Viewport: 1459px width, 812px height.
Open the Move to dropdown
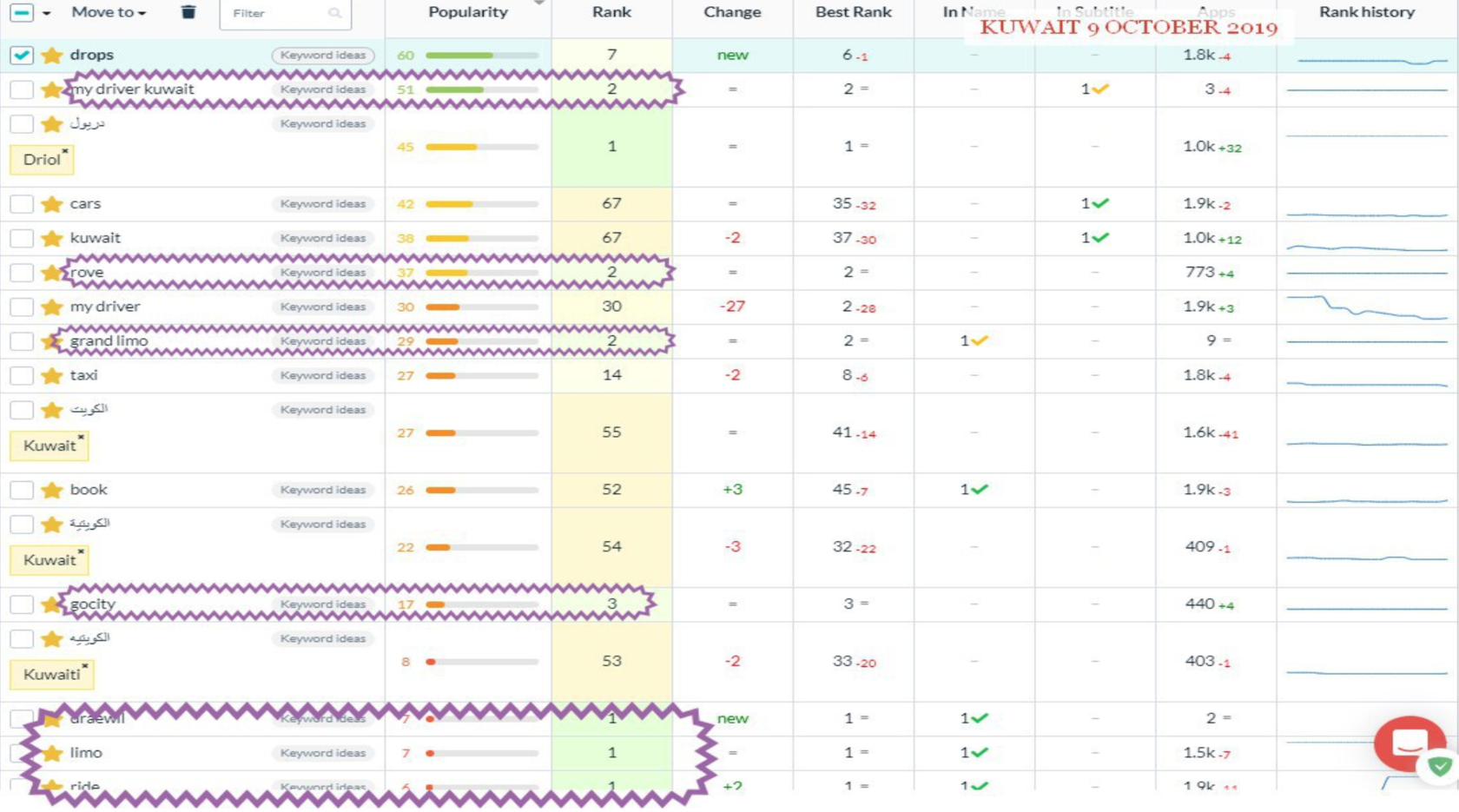pyautogui.click(x=109, y=12)
